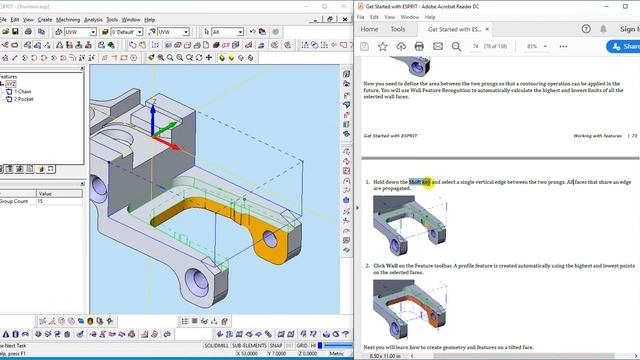Viewport: 640px width, 360px height.
Task: Open Acrobat View menu
Action: (x=389, y=17)
